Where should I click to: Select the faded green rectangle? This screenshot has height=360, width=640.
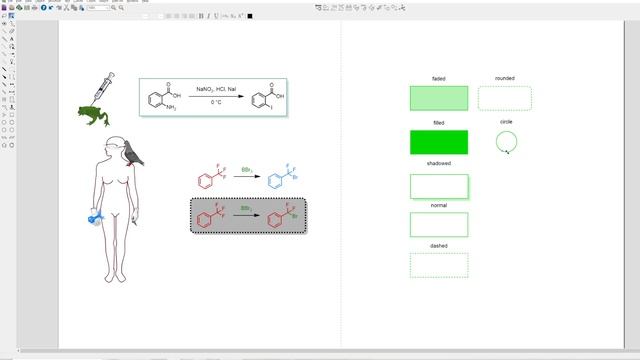[x=439, y=98]
